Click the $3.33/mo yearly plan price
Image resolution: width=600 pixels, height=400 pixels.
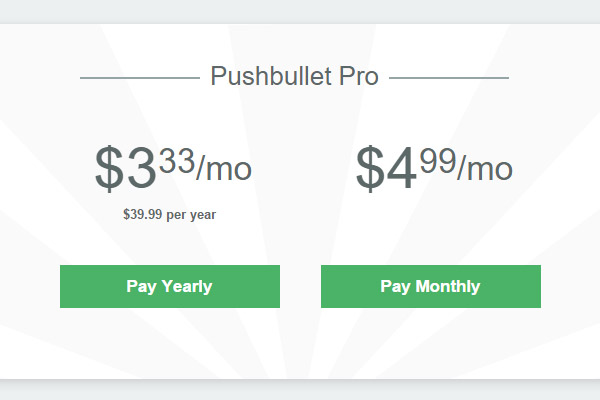click(x=173, y=168)
